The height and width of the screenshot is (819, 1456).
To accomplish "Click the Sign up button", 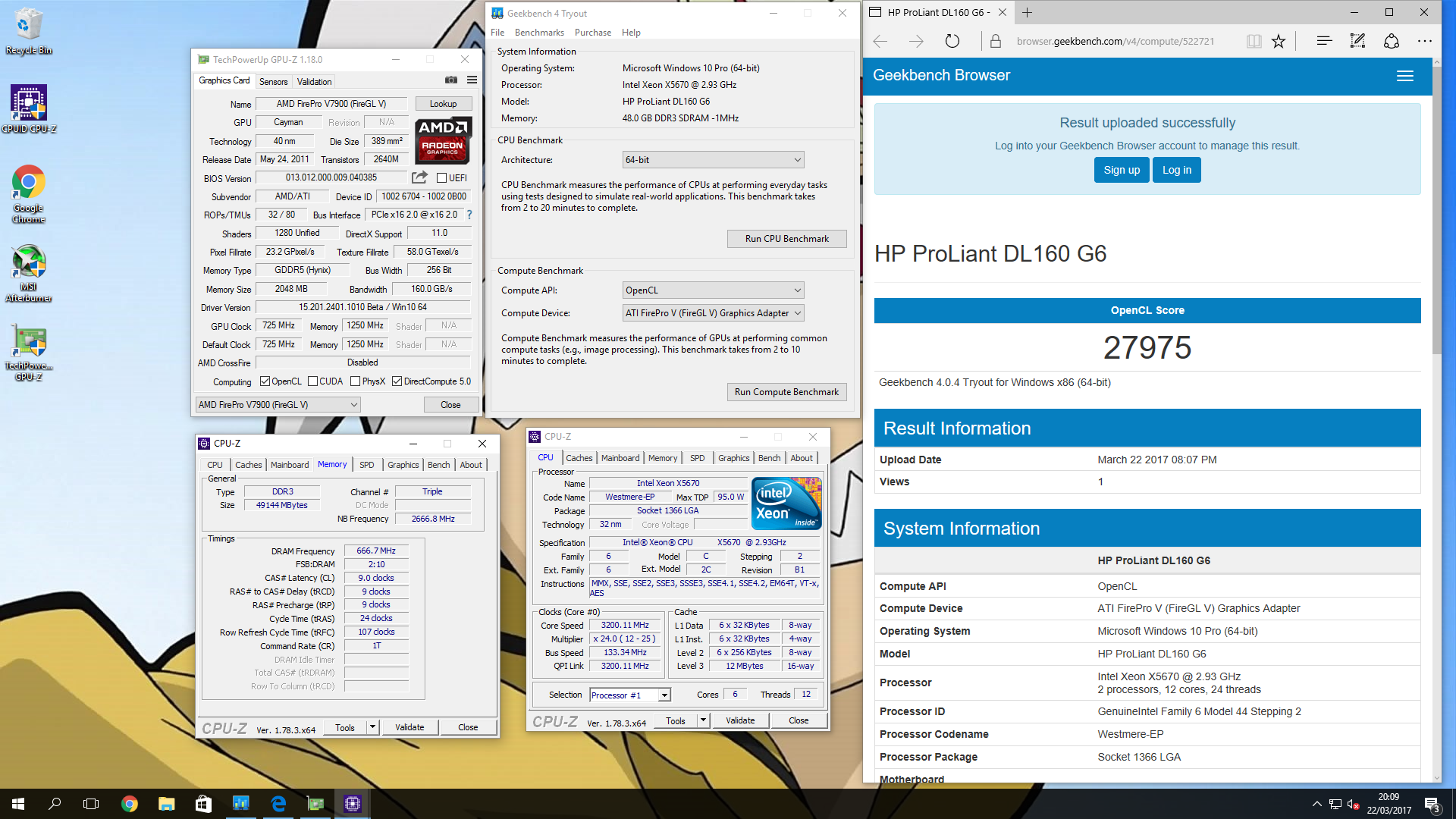I will tap(1122, 170).
